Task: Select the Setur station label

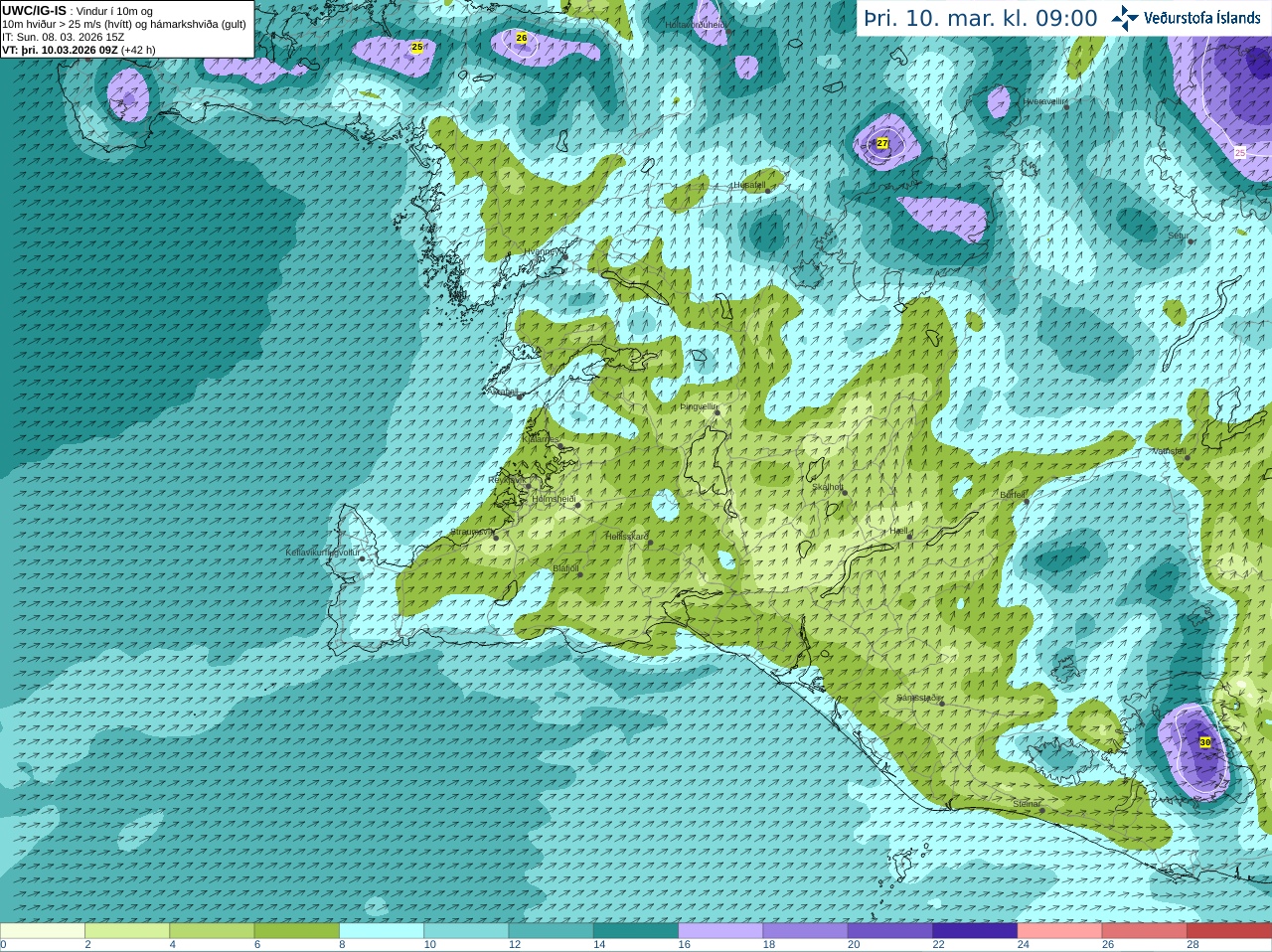Action: (x=1179, y=237)
